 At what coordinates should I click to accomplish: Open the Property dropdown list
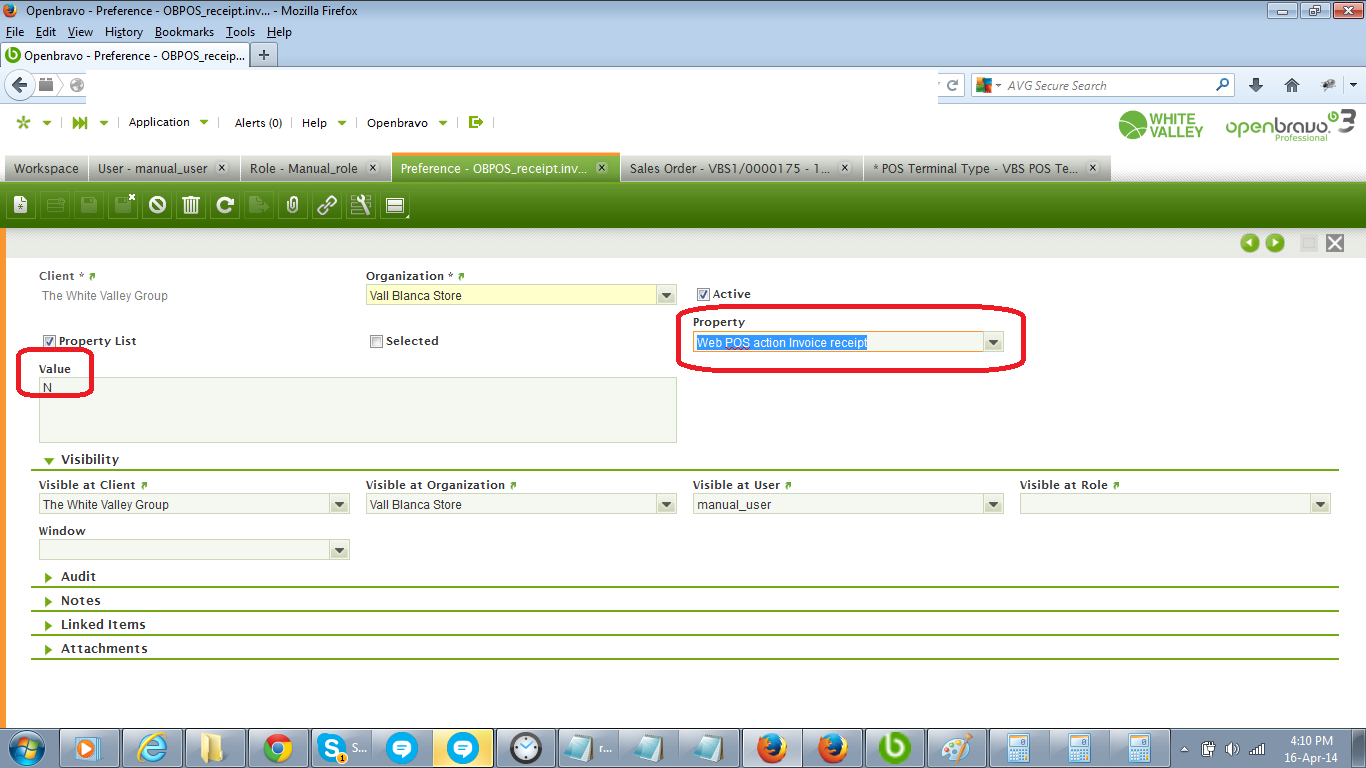[x=993, y=343]
